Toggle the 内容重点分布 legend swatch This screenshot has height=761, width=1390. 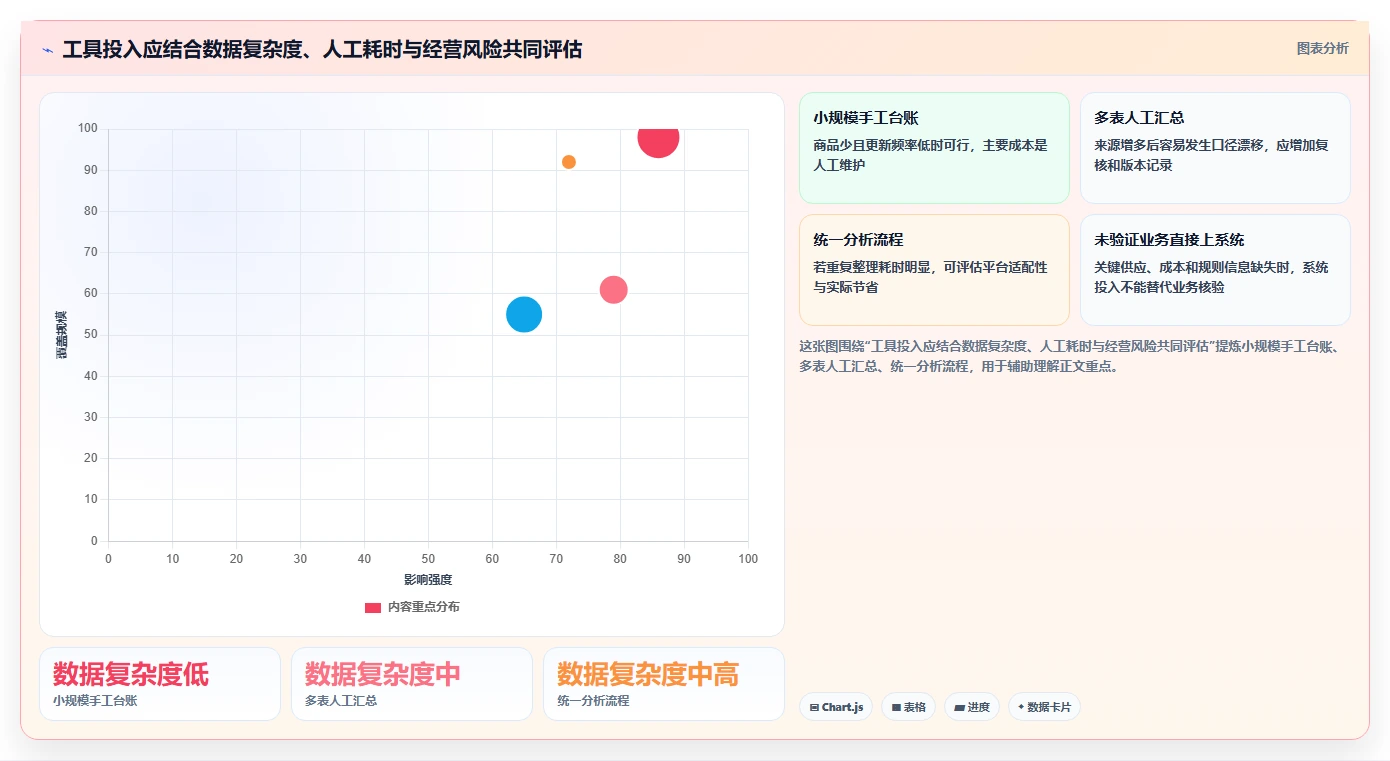373,607
